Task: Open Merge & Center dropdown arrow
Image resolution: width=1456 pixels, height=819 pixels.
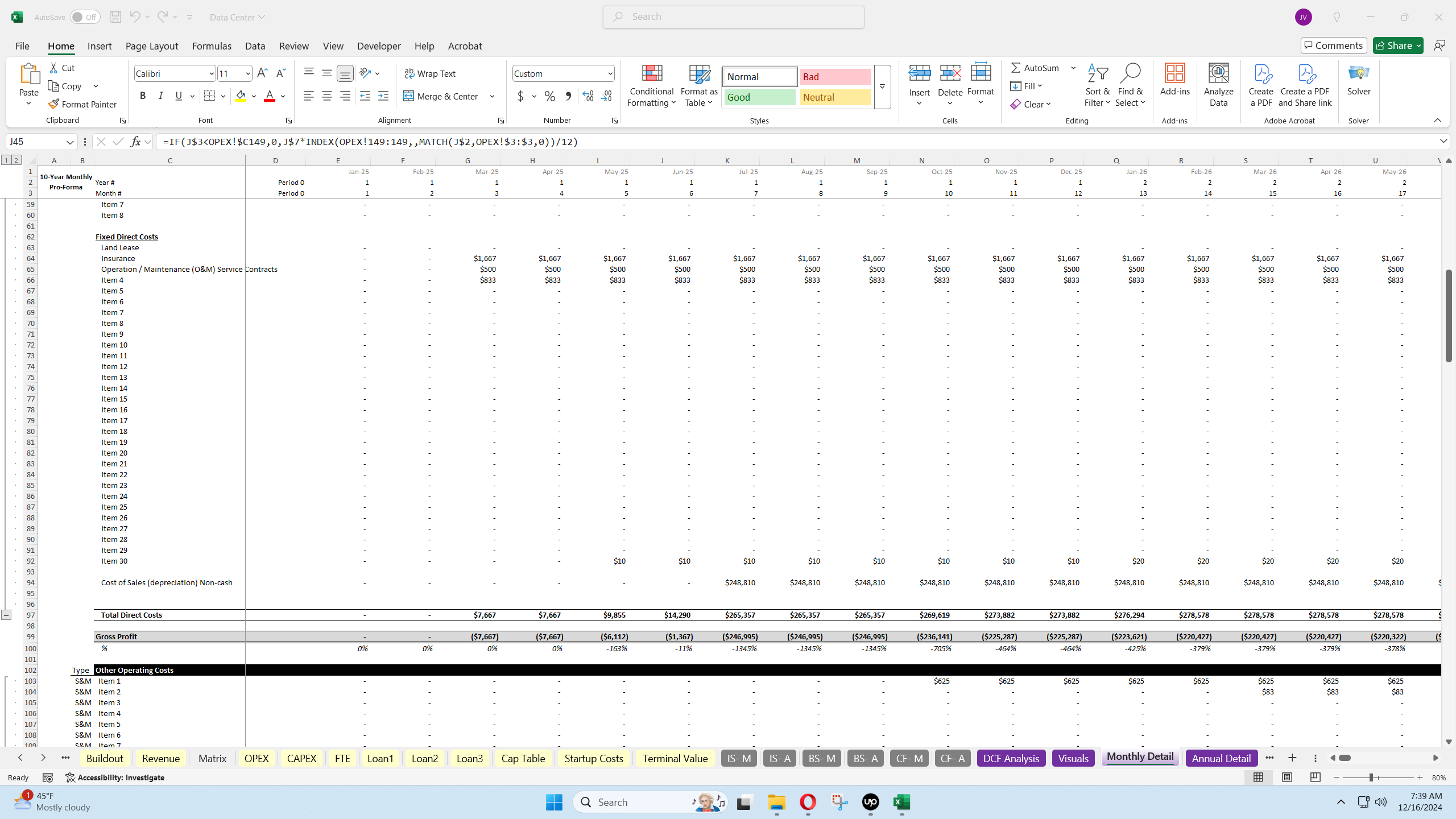Action: (492, 96)
